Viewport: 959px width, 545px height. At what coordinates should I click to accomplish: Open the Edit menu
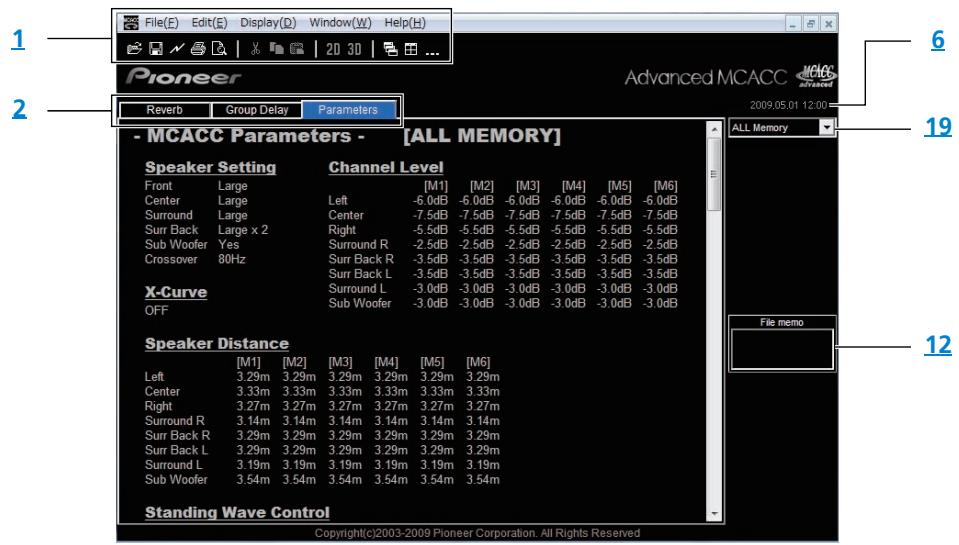click(209, 23)
